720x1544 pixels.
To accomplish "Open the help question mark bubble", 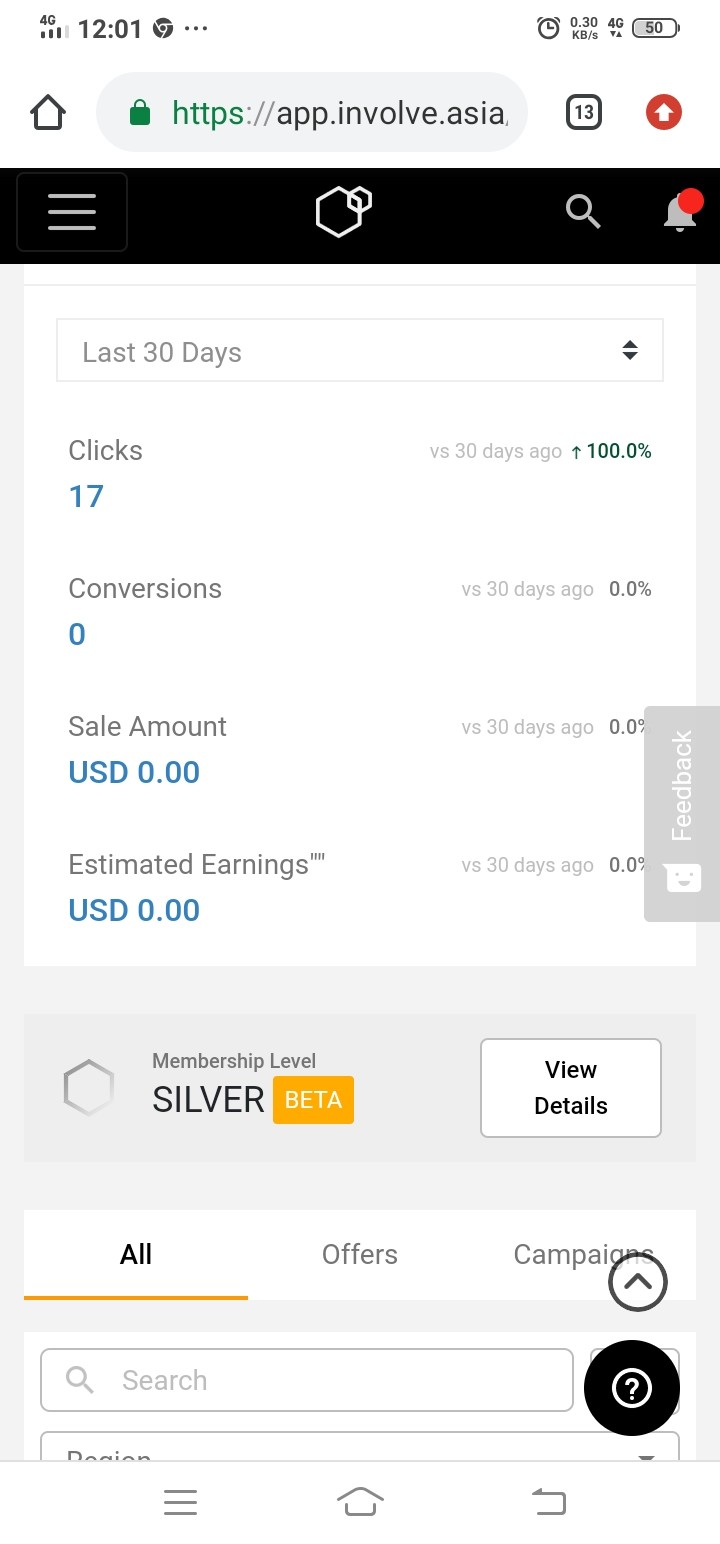I will 632,1387.
